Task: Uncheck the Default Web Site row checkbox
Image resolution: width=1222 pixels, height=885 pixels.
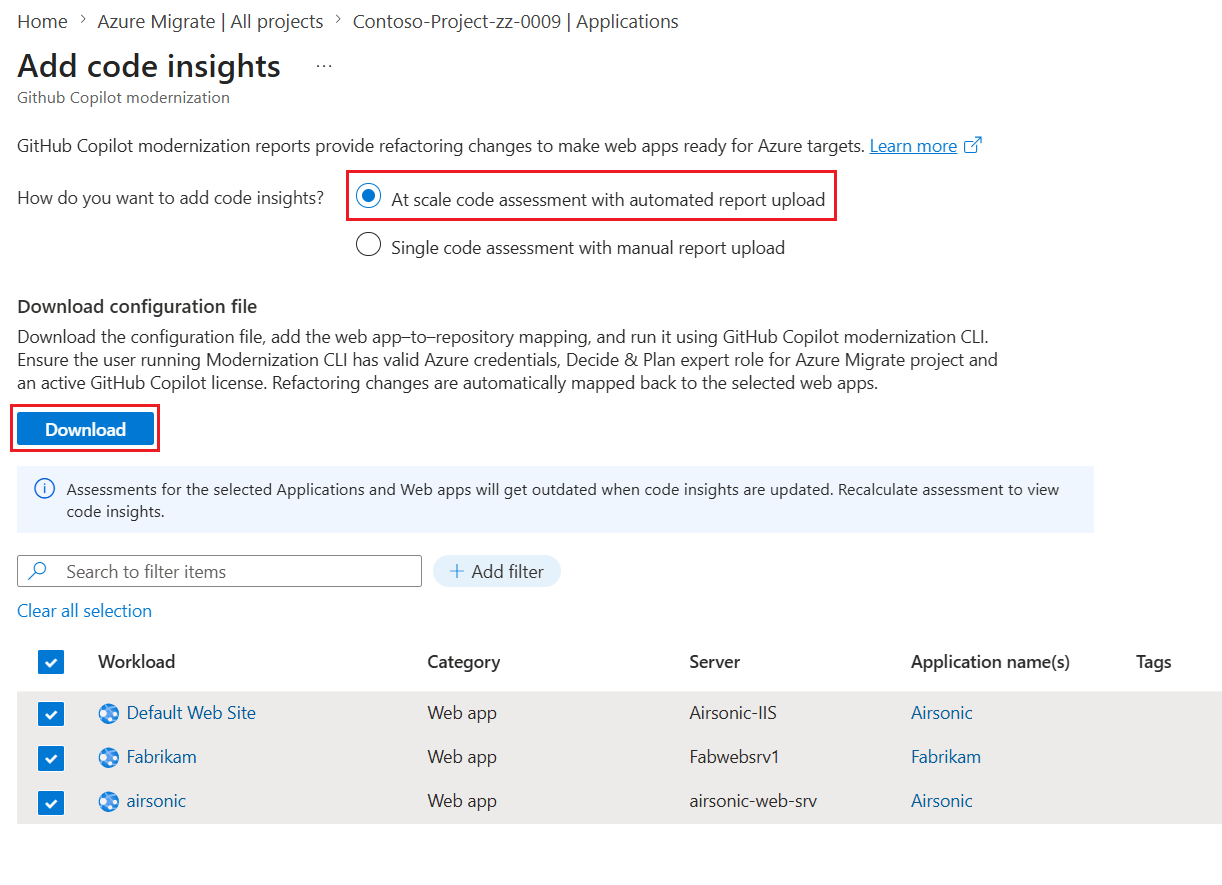Action: click(50, 714)
